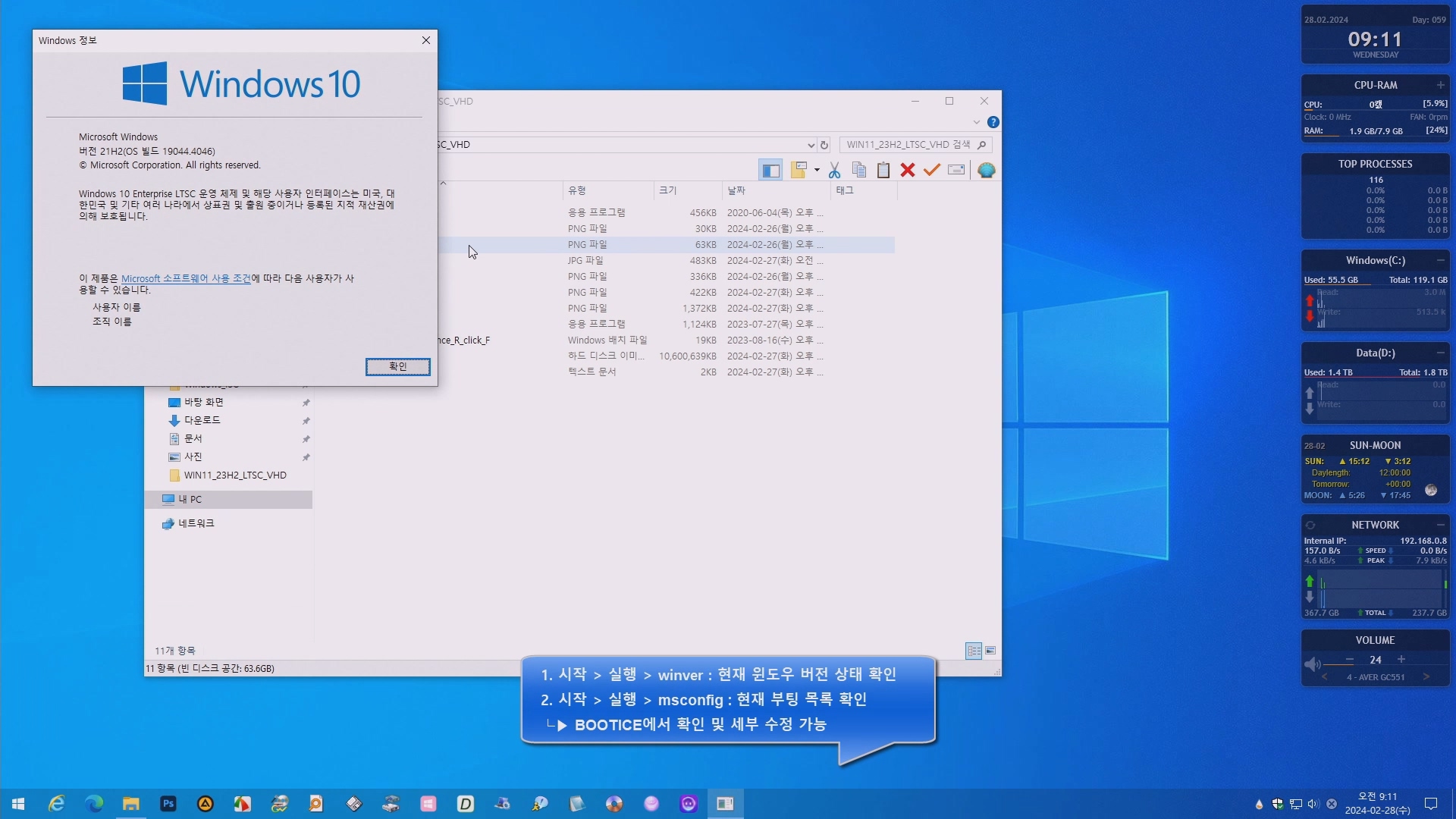The height and width of the screenshot is (819, 1456).
Task: Sort by the 태그 column header
Action: 864,190
